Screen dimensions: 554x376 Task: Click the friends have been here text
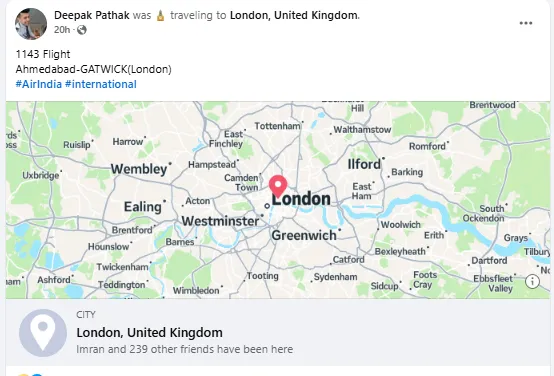(185, 349)
